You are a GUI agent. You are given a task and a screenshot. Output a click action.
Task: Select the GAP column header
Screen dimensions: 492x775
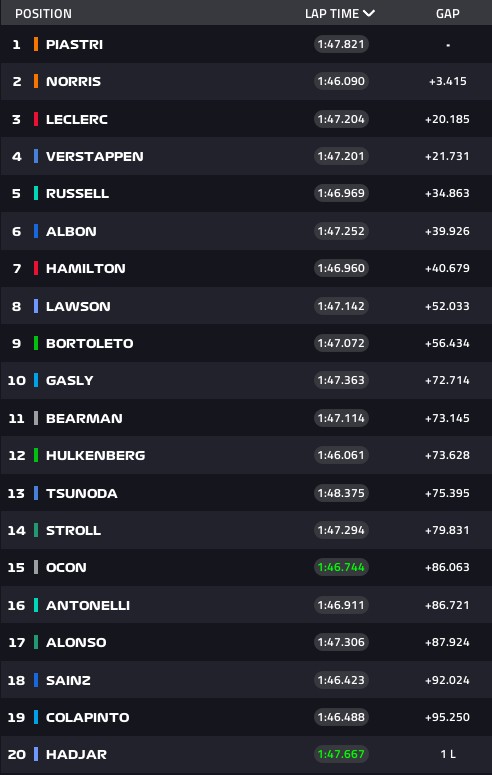coord(447,13)
